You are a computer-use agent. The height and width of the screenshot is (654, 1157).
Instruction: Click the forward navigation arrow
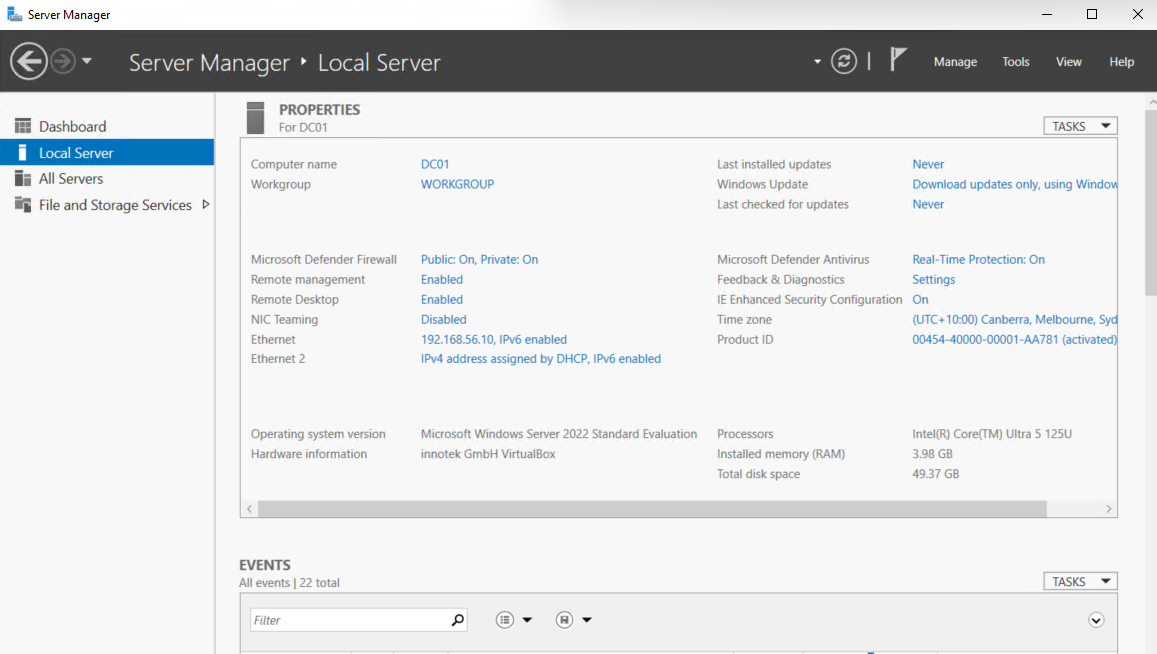pyautogui.click(x=63, y=61)
